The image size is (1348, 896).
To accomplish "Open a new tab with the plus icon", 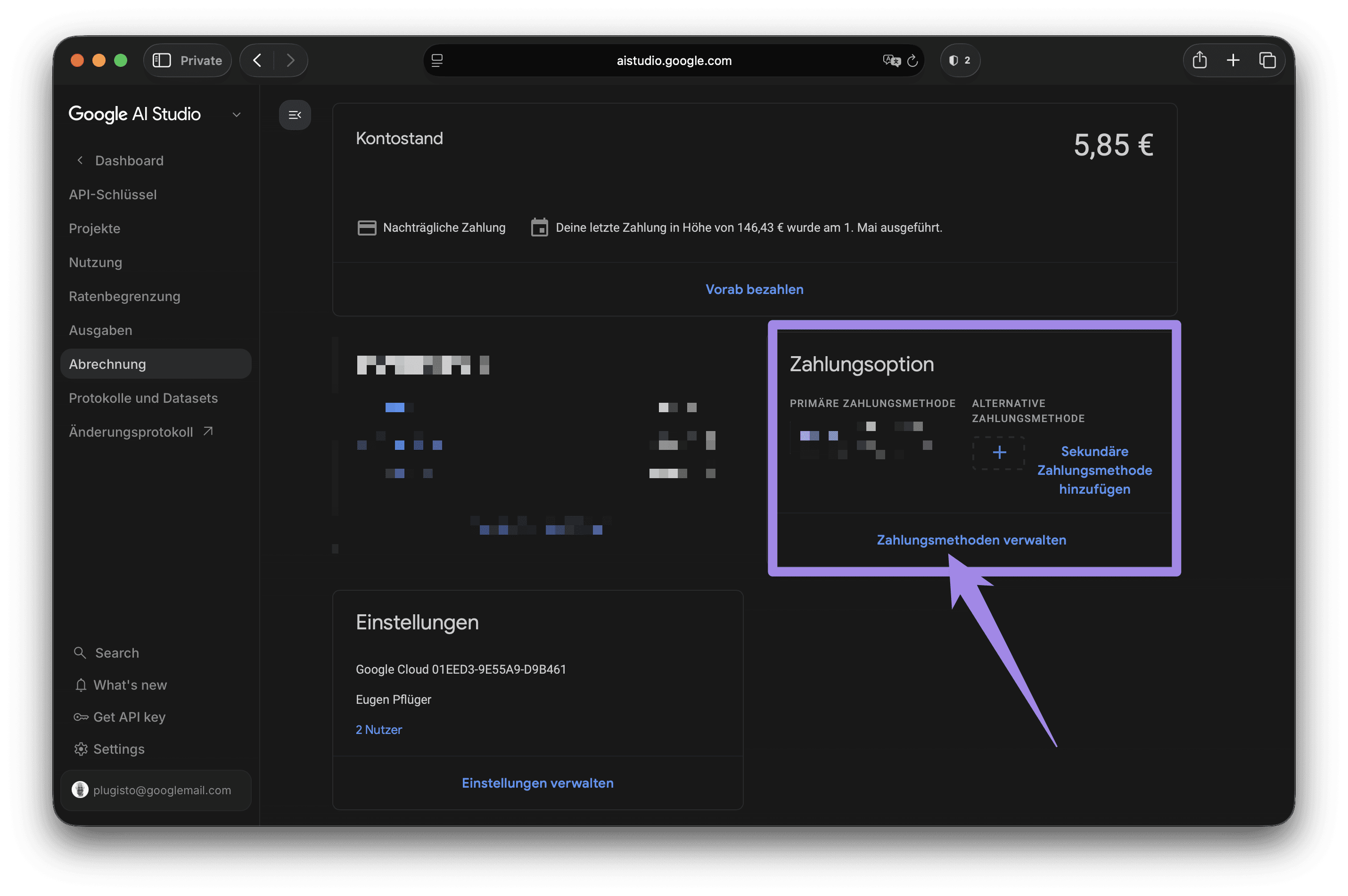I will [x=1233, y=60].
